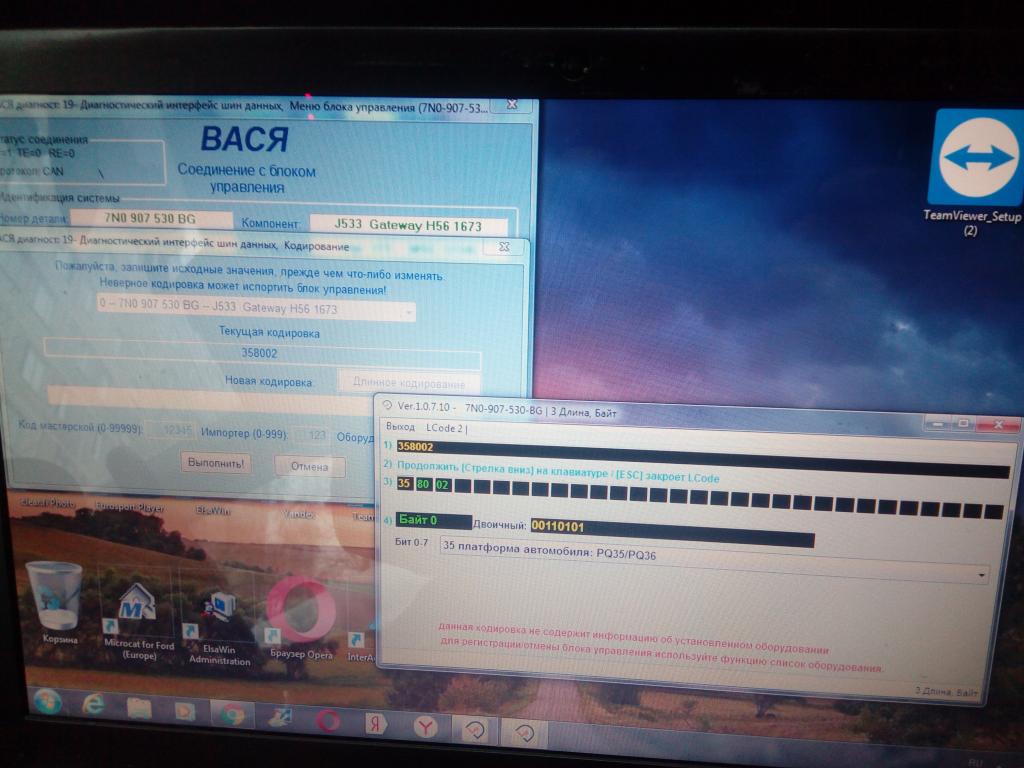Viewport: 1024px width, 768px height.
Task: Expand the 7N0 907 530 BG module dropdown
Action: [x=409, y=312]
